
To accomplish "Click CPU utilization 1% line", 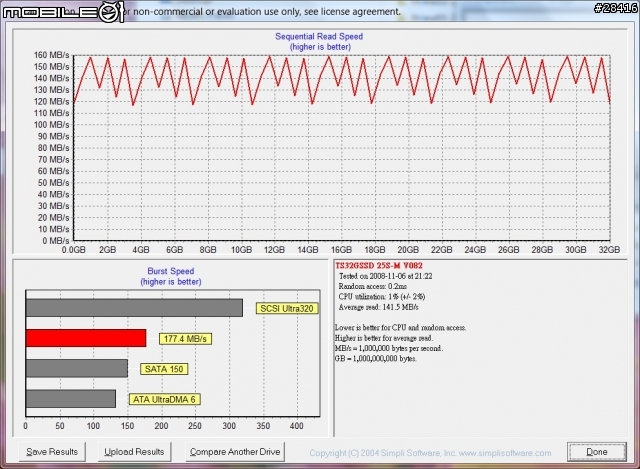I will (x=381, y=297).
